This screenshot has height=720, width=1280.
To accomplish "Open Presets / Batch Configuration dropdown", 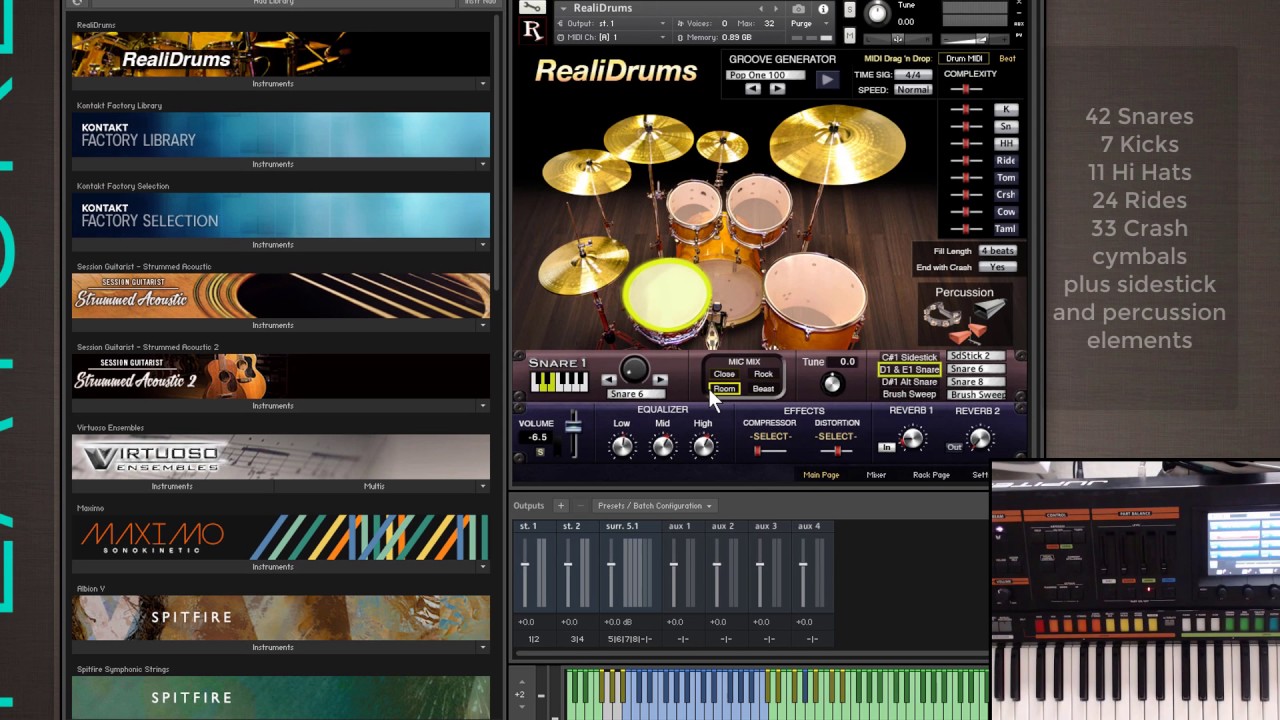I will pos(655,506).
